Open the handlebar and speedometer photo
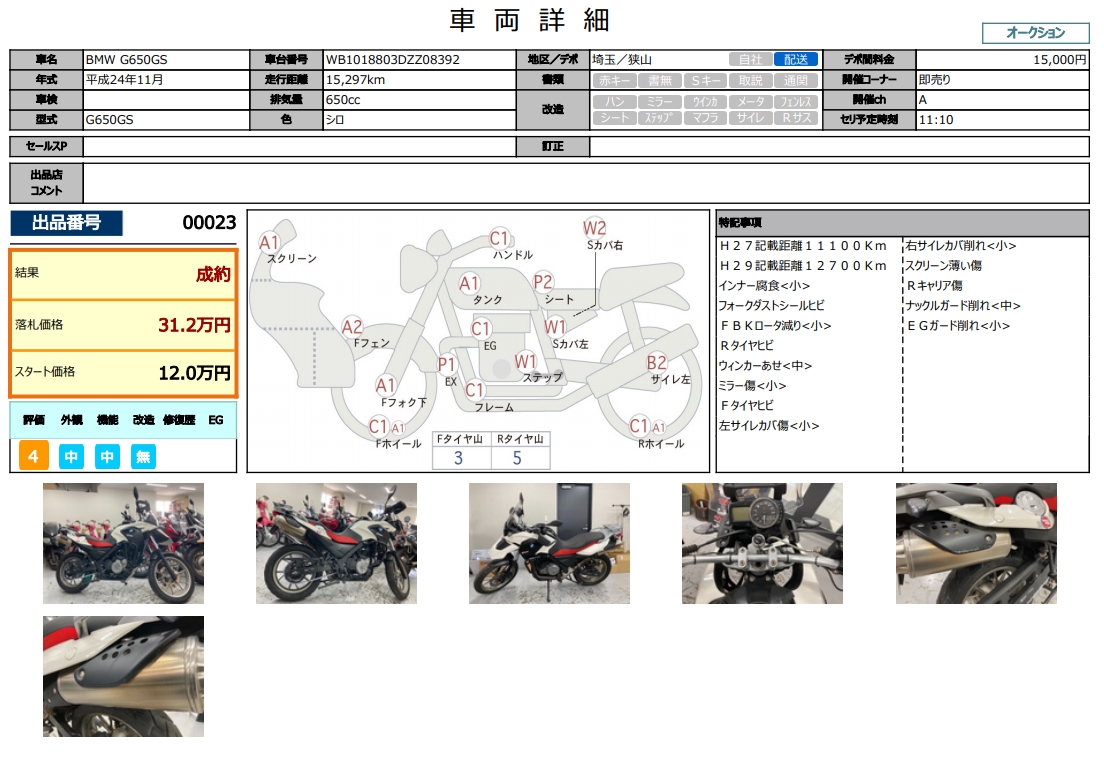The width and height of the screenshot is (1104, 771). (763, 543)
